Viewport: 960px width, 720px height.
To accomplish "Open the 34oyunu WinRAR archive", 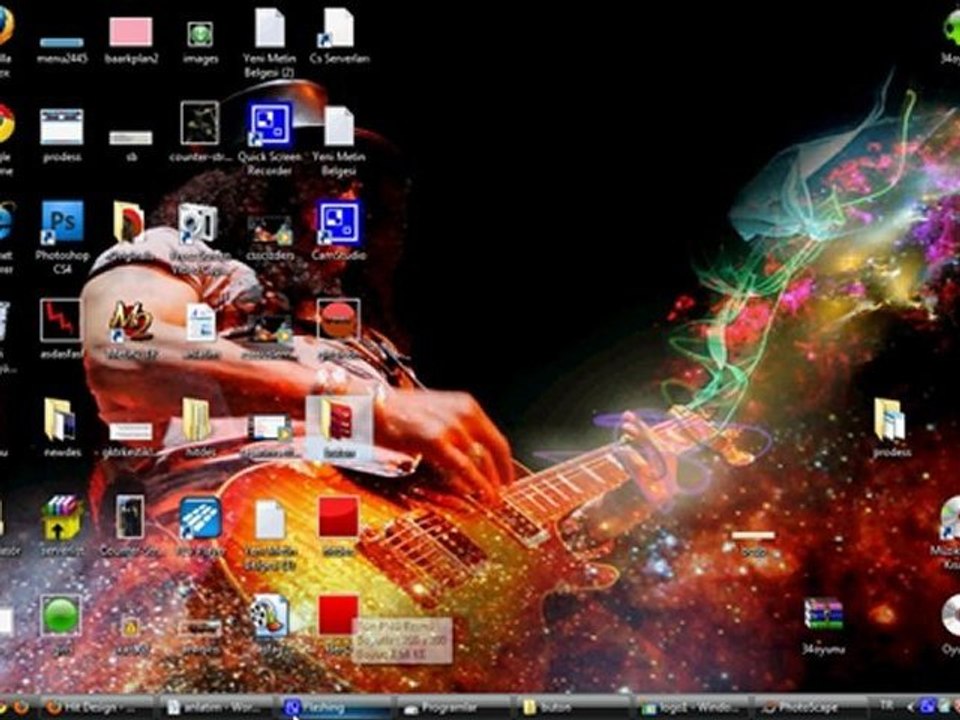I will click(x=823, y=615).
